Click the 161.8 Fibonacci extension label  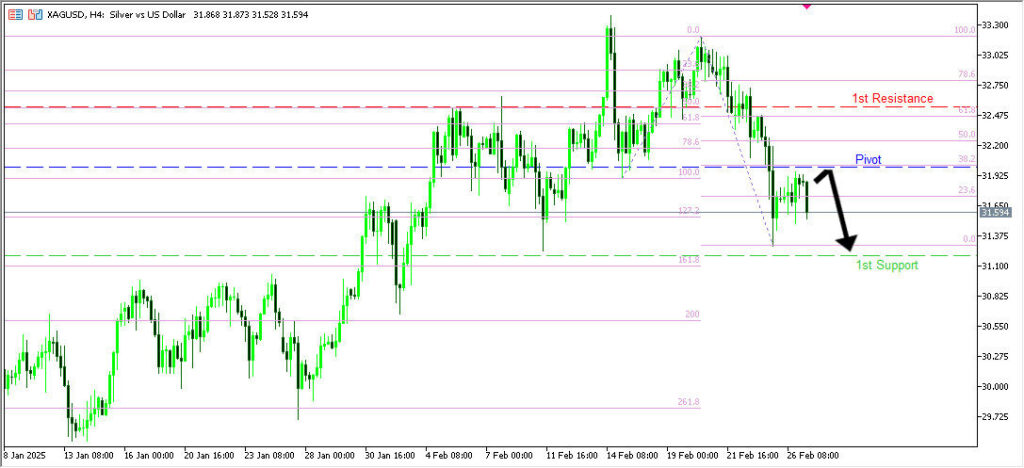click(688, 260)
